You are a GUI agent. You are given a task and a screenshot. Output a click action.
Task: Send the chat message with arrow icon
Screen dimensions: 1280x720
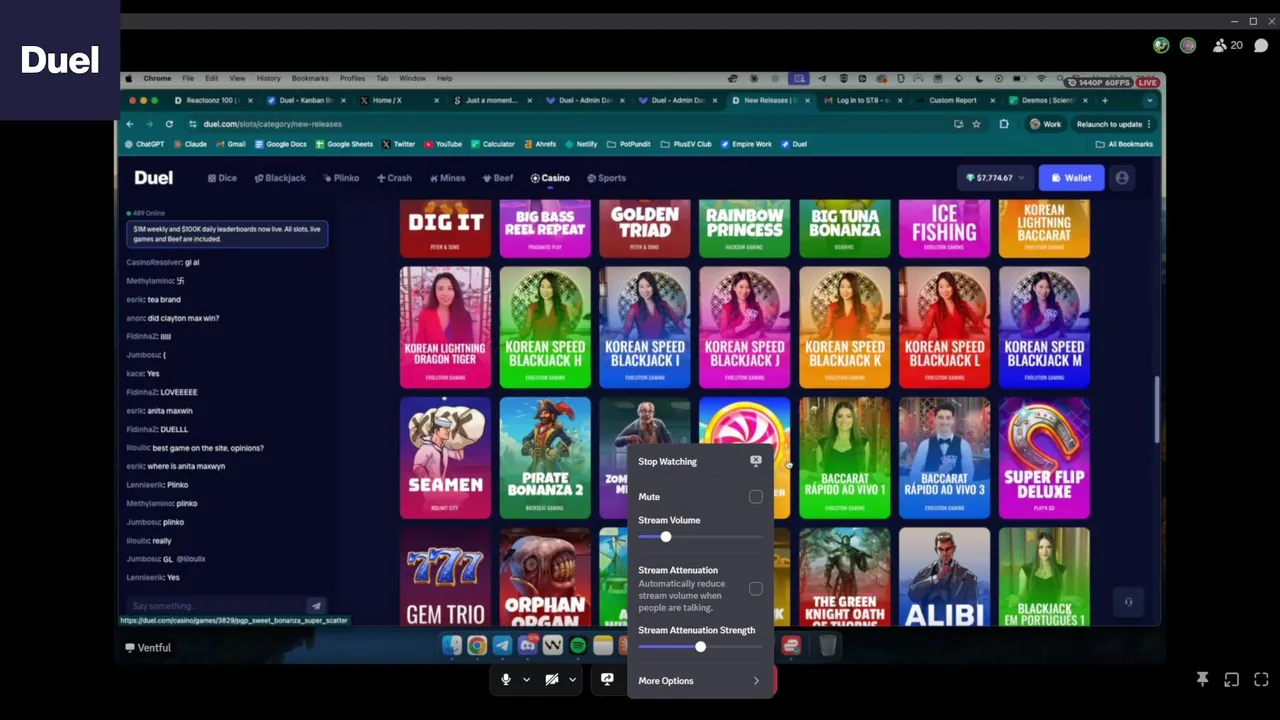click(316, 606)
